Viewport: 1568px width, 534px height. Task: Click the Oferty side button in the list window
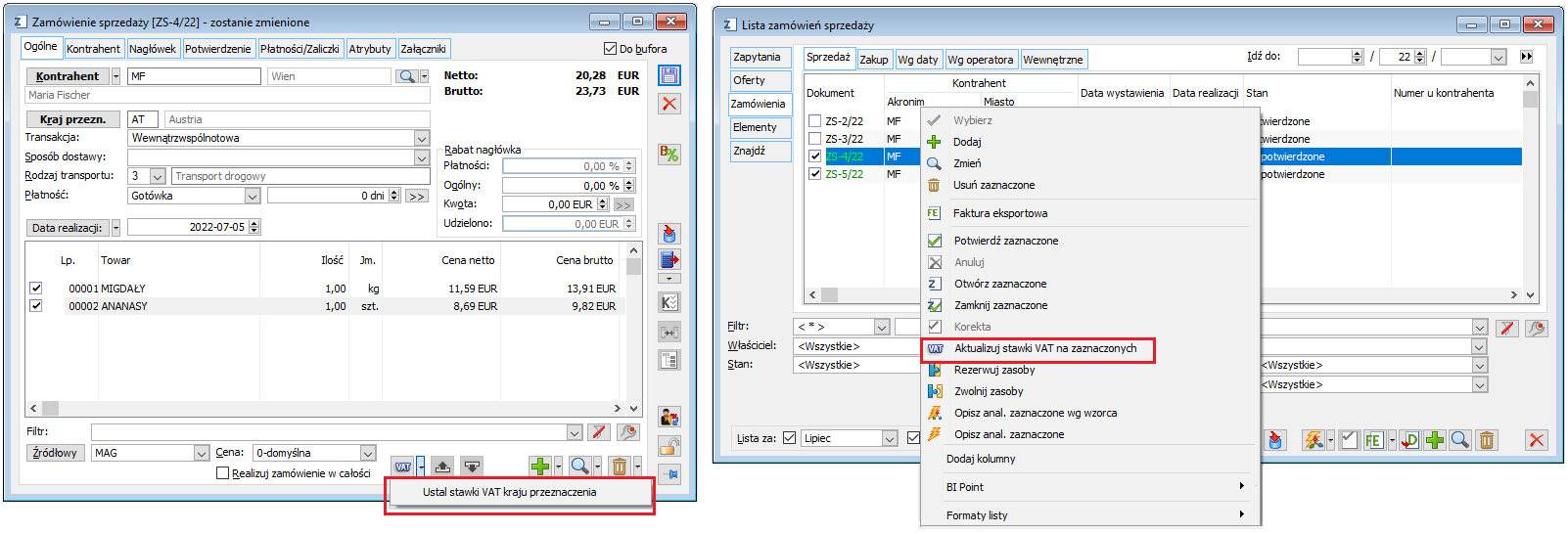(x=761, y=80)
